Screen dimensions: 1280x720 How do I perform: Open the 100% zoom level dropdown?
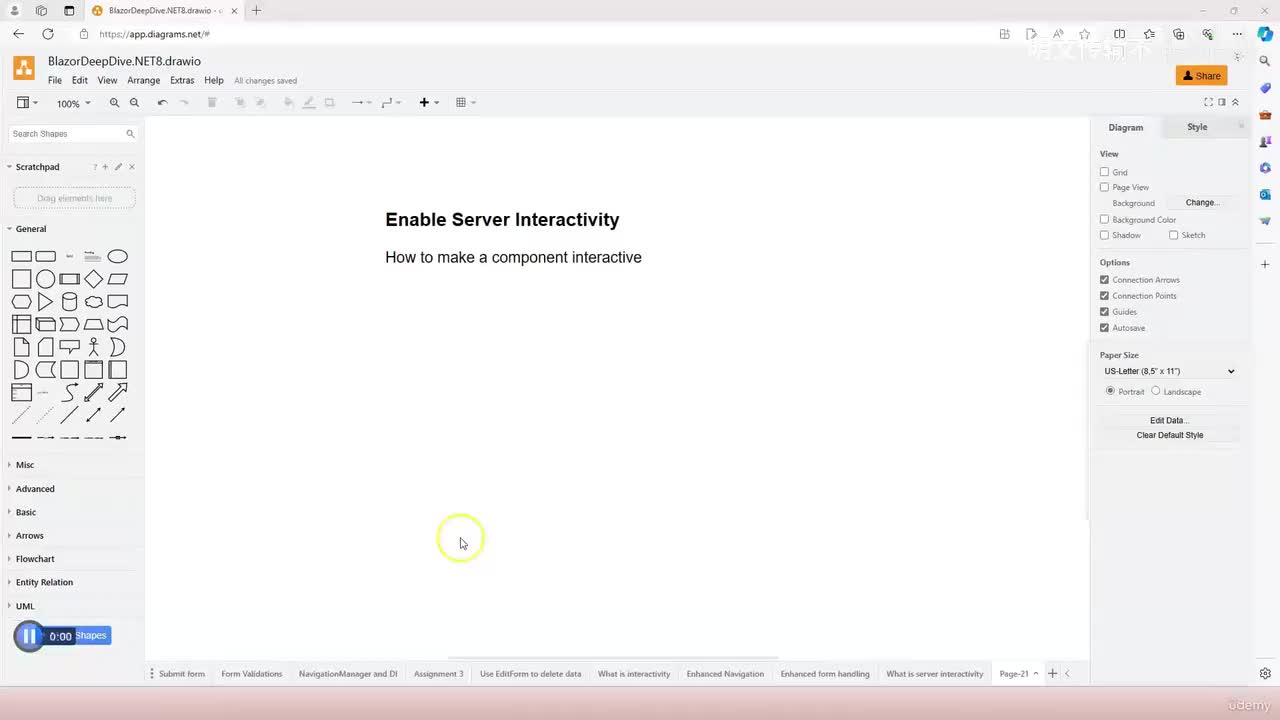click(73, 103)
